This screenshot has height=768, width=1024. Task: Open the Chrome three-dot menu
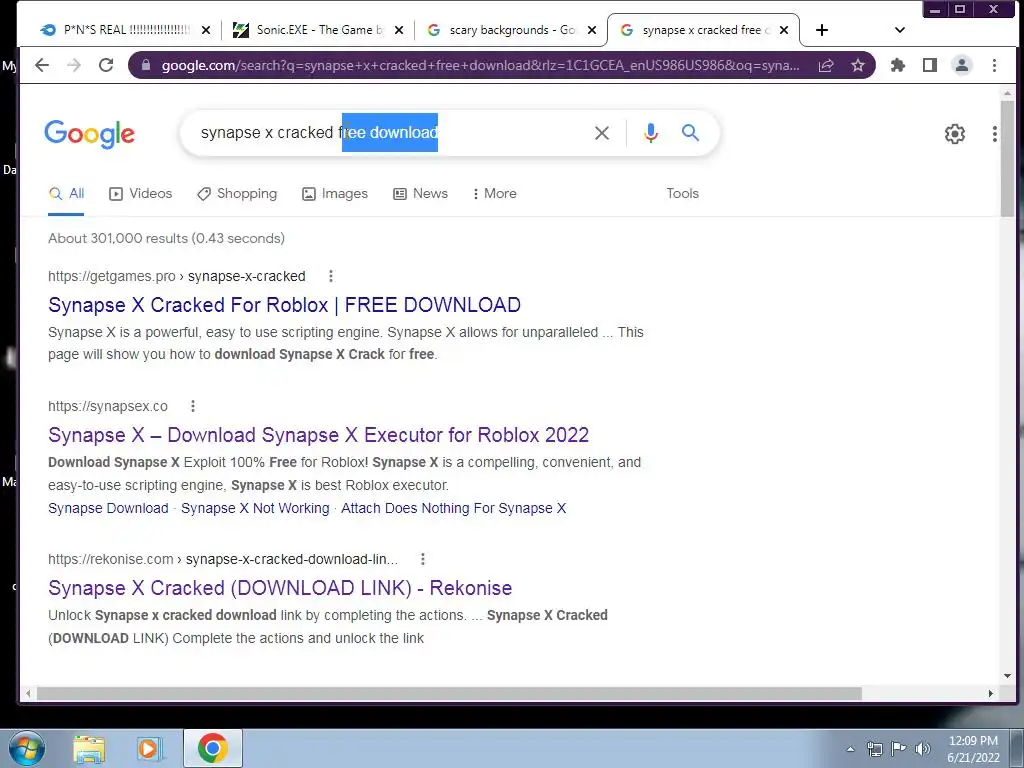[x=994, y=65]
